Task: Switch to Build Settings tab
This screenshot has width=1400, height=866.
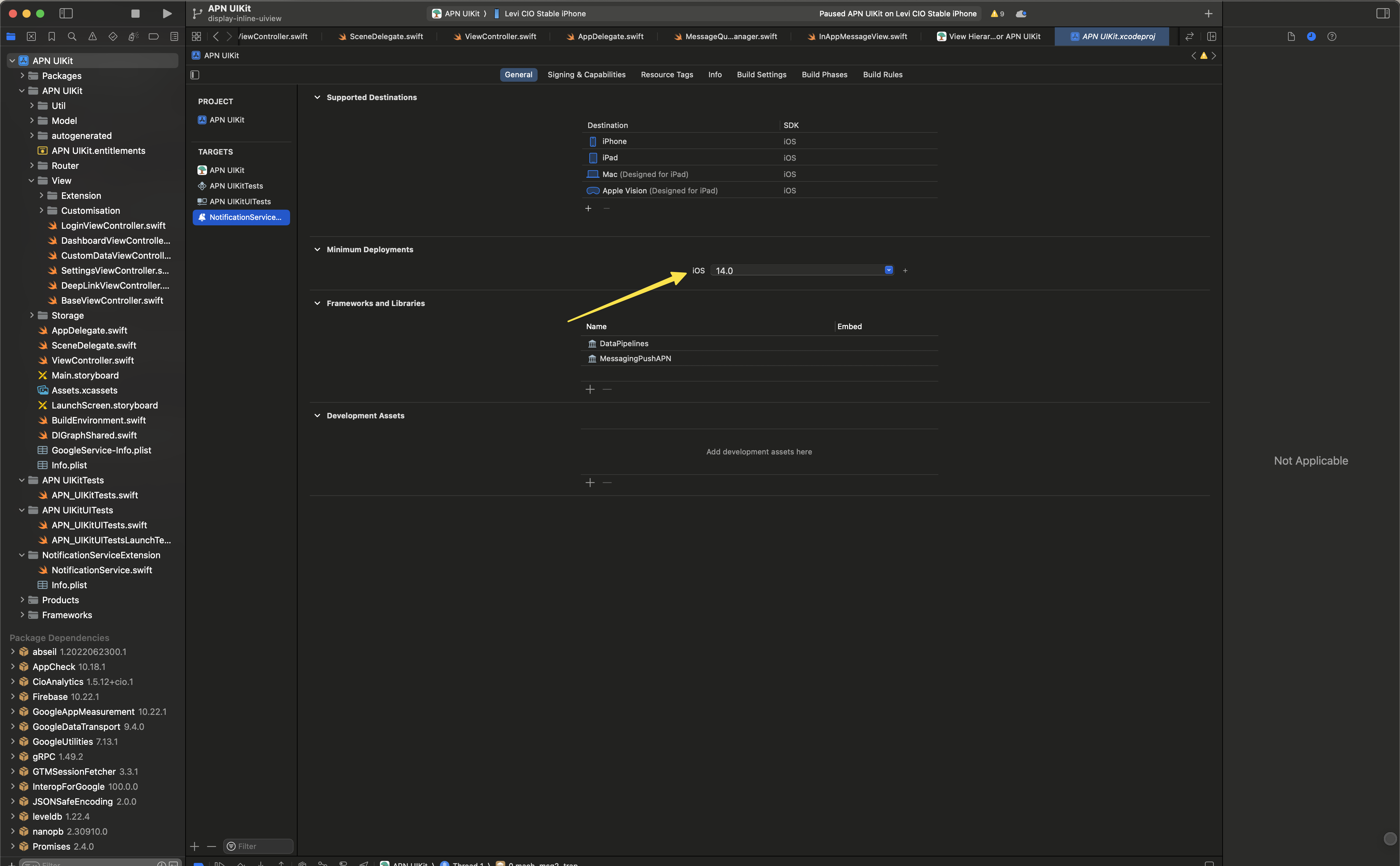Action: coord(761,75)
